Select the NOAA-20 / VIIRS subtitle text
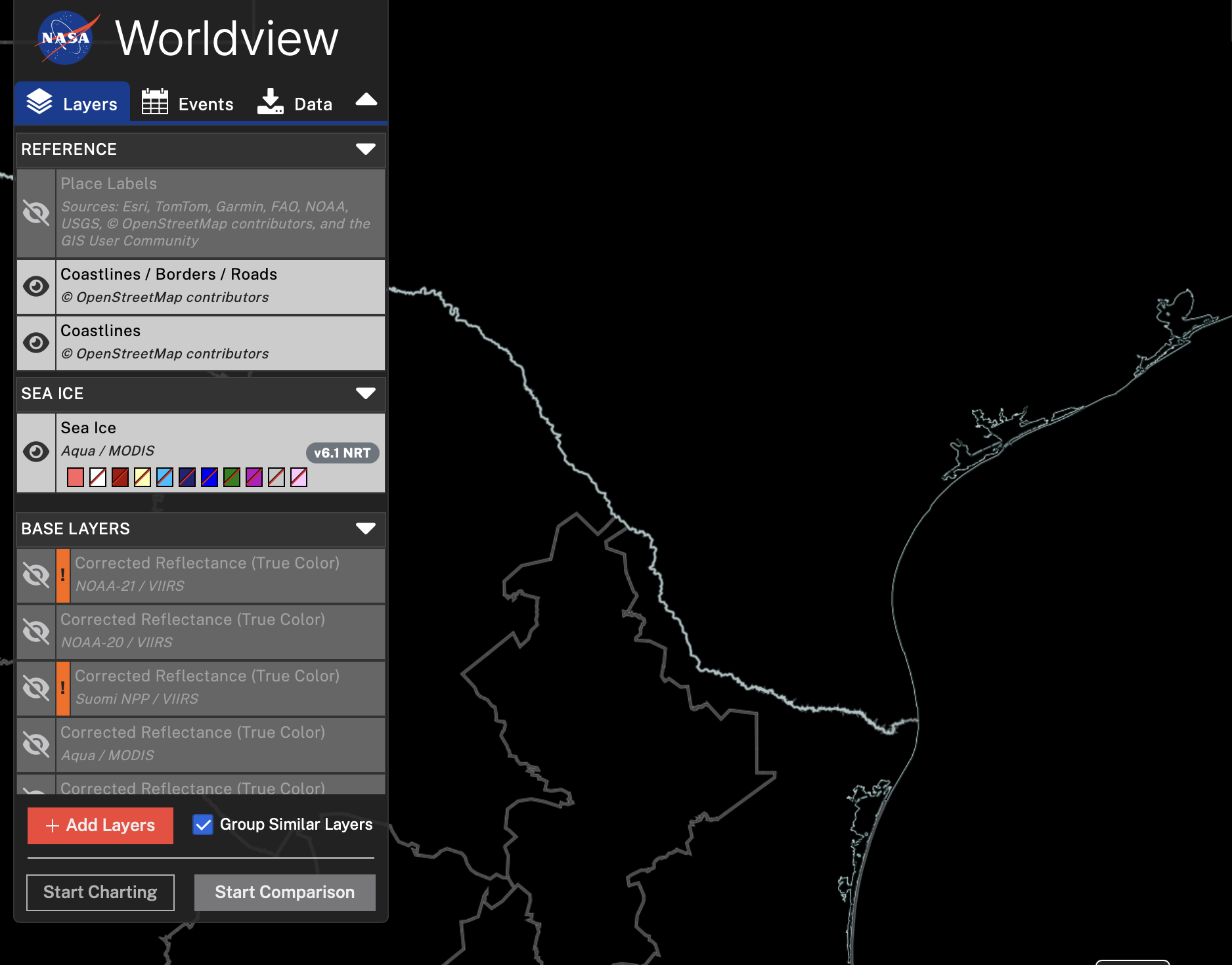 (117, 642)
